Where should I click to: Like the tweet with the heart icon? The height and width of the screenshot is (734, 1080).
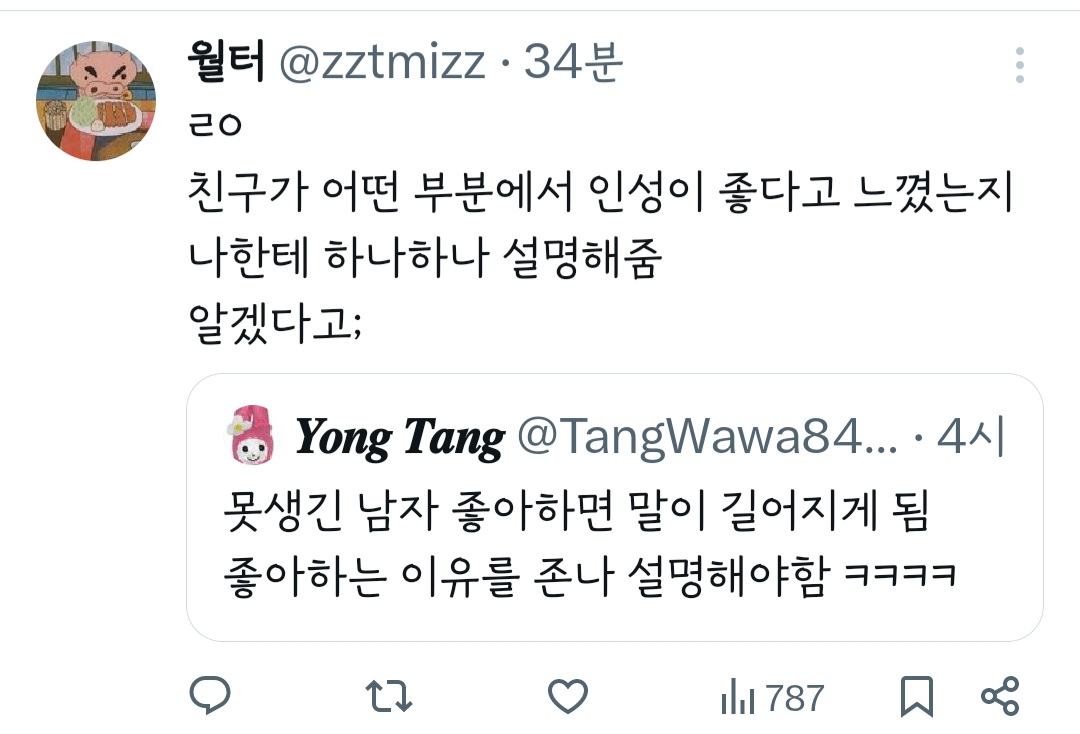click(x=568, y=696)
